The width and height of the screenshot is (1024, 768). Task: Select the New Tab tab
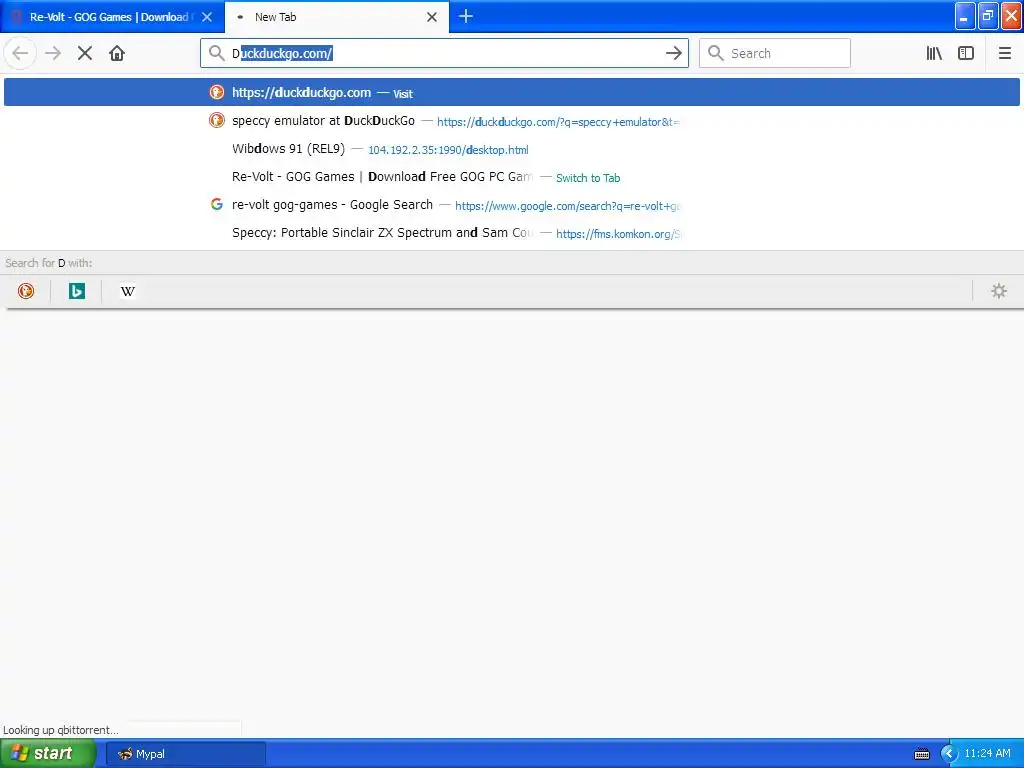point(337,17)
